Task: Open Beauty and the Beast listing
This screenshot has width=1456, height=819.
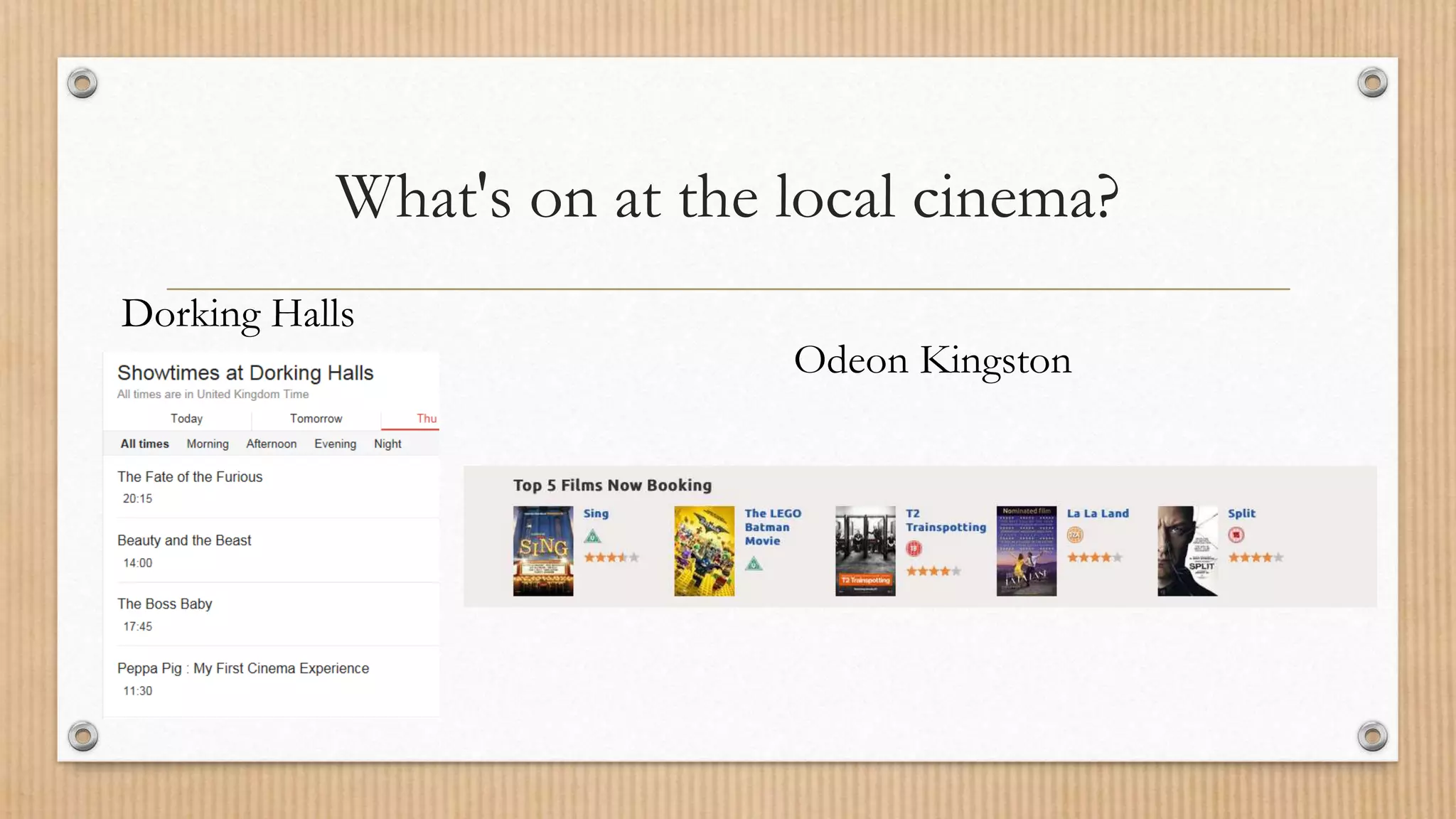Action: 184,540
